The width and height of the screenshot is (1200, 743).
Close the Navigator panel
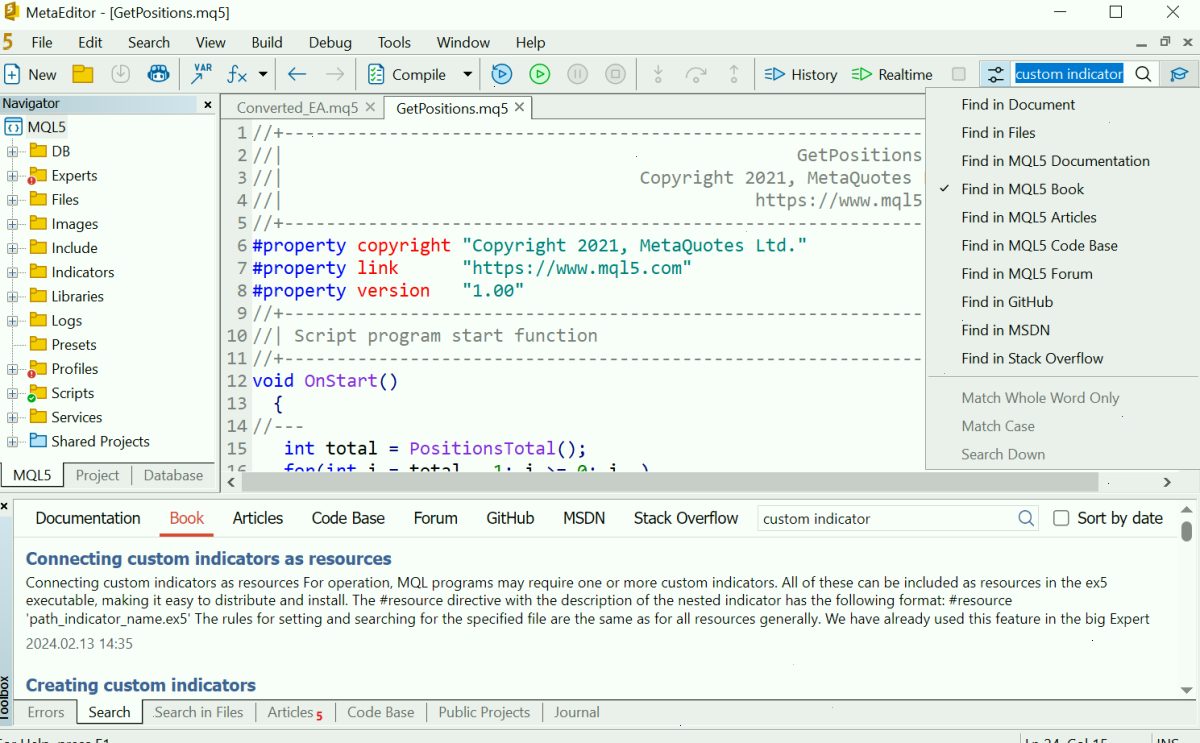tap(208, 104)
